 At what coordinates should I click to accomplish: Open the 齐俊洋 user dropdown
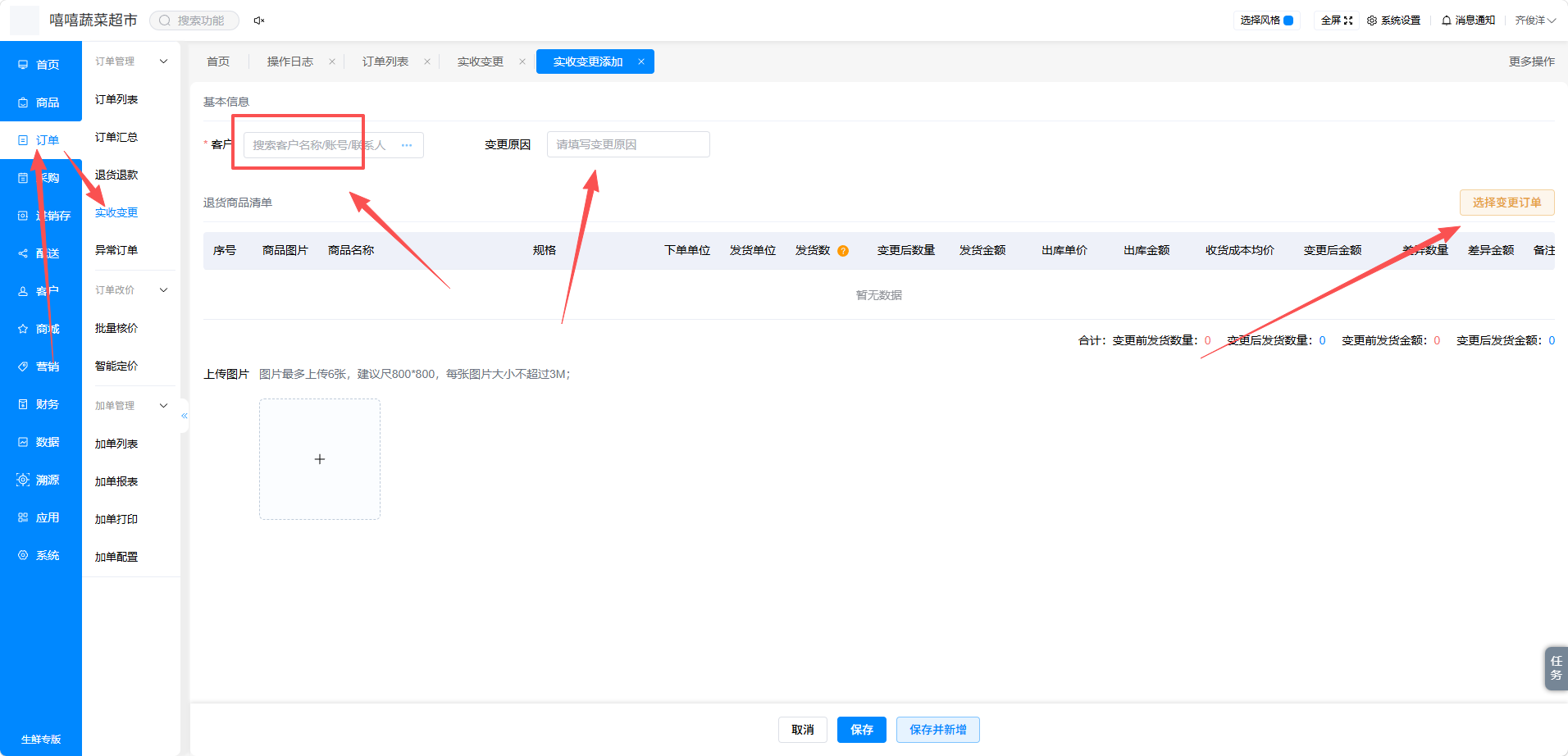(1535, 20)
